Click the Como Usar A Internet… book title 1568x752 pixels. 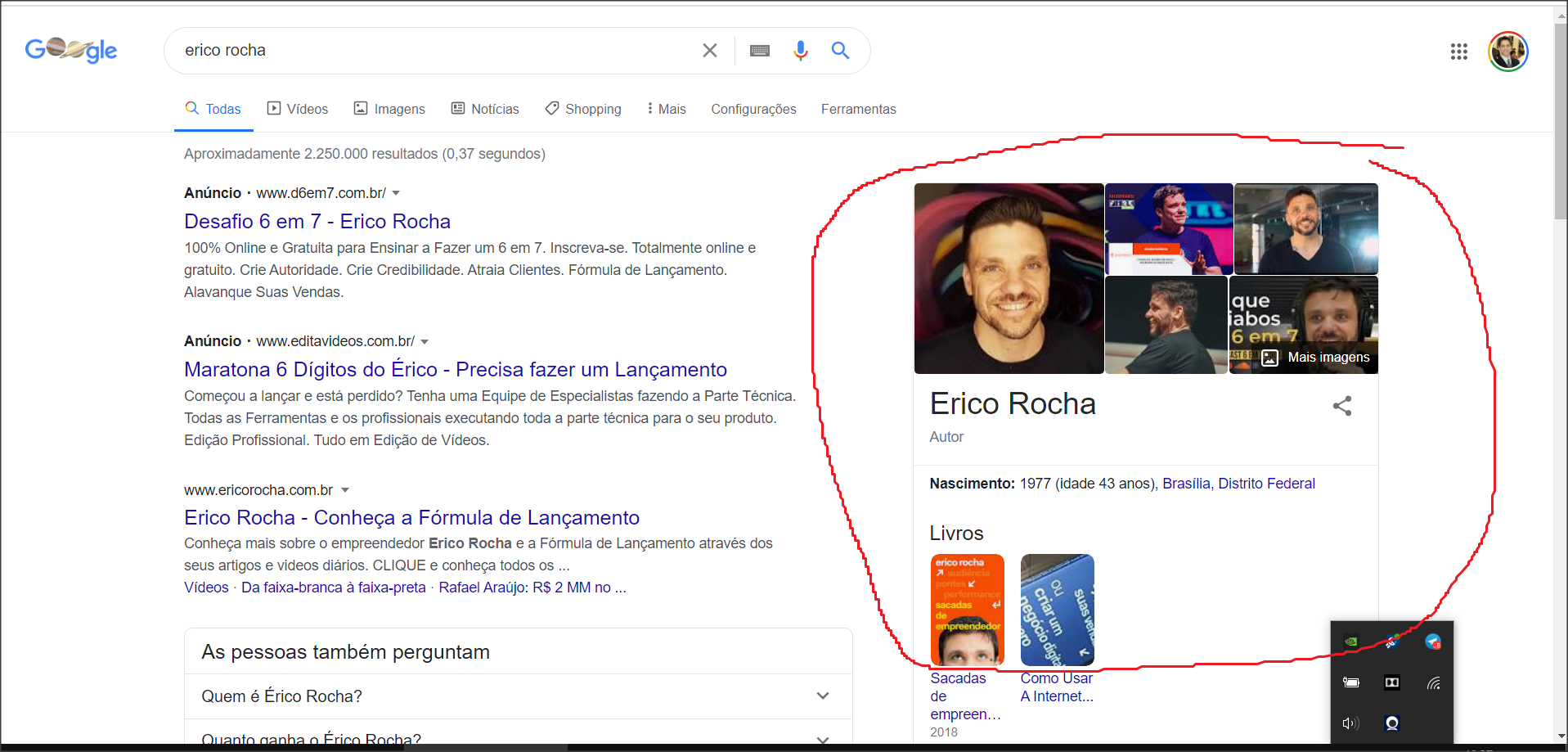point(1057,687)
